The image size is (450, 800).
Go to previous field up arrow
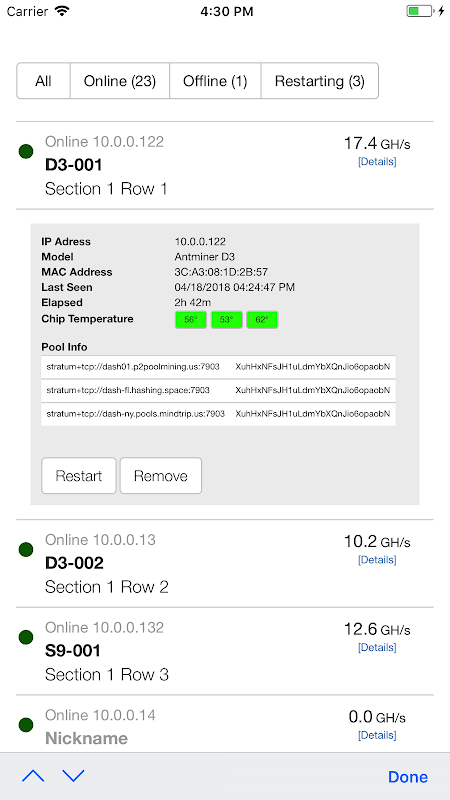[x=33, y=776]
